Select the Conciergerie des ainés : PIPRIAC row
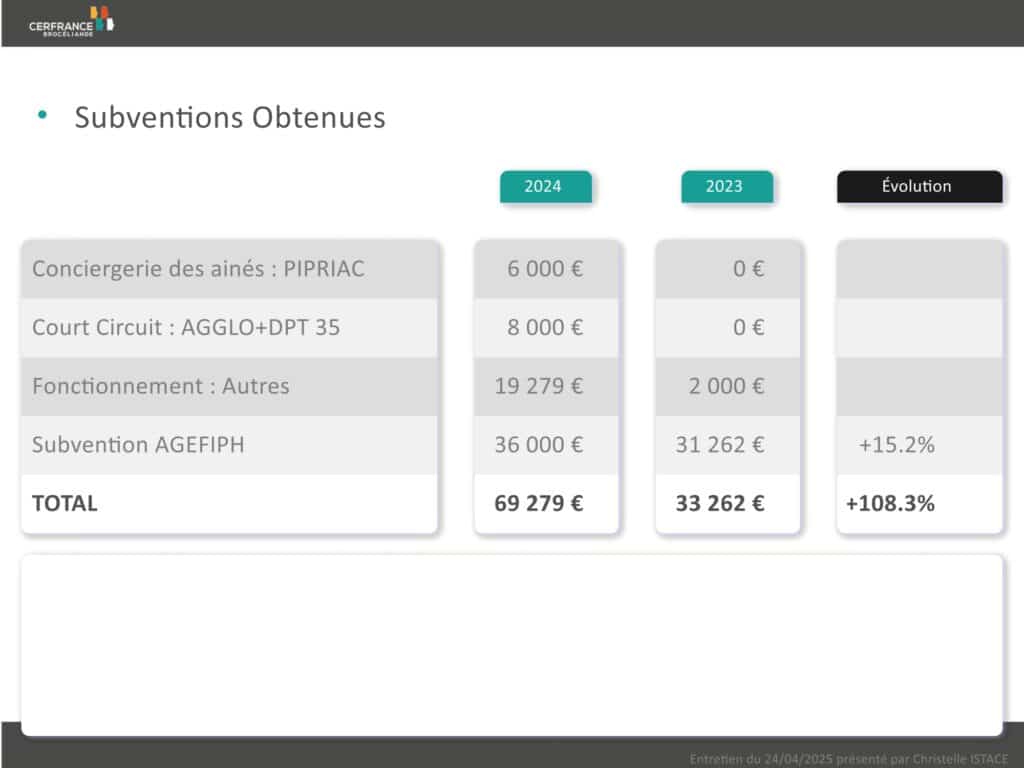The height and width of the screenshot is (768, 1024). click(229, 269)
